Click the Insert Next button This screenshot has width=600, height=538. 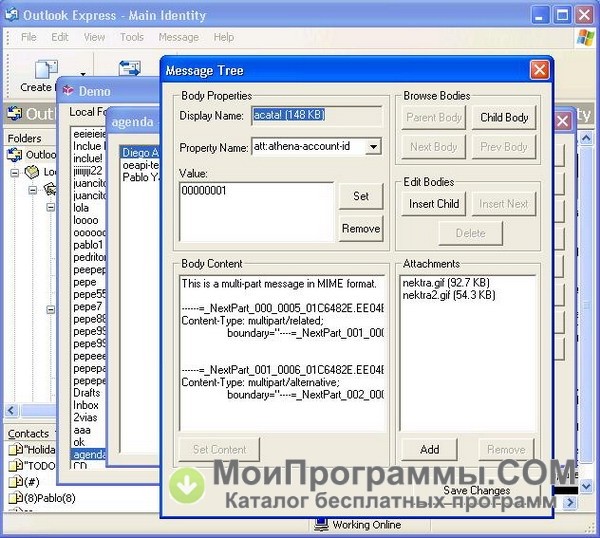pos(504,204)
